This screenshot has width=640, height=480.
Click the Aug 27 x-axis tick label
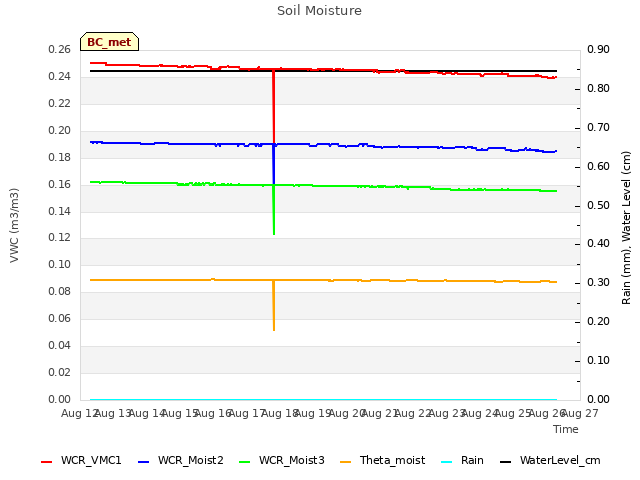[x=580, y=413]
